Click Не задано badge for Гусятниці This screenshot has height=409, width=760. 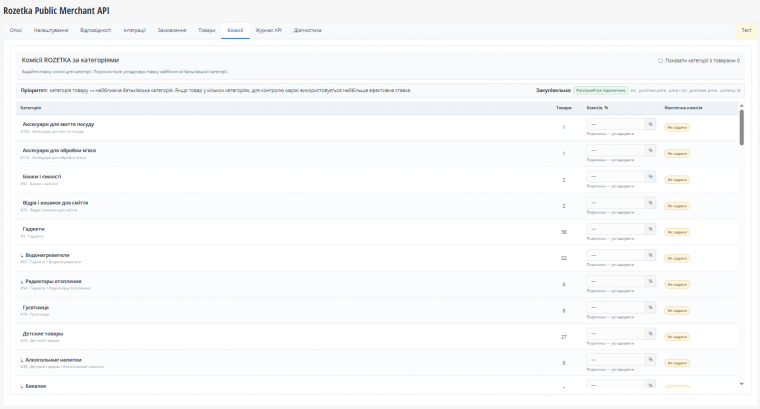[x=677, y=311]
